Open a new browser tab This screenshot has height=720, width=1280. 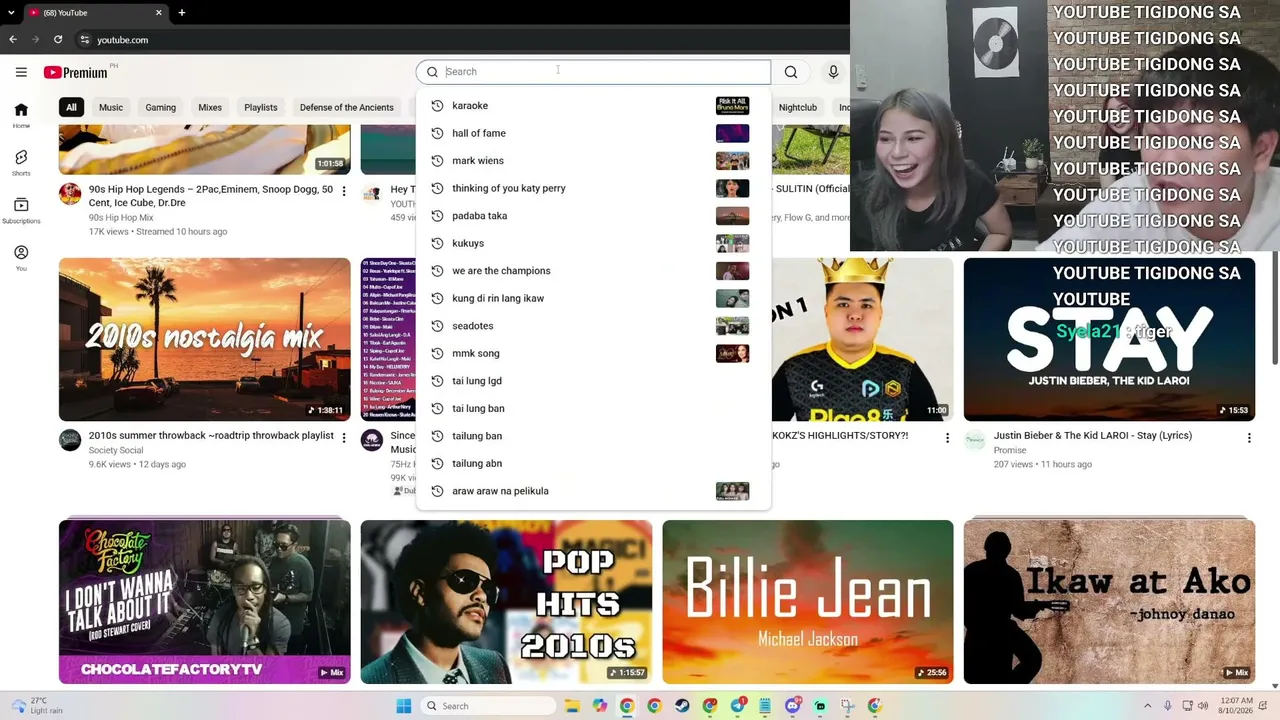(182, 13)
